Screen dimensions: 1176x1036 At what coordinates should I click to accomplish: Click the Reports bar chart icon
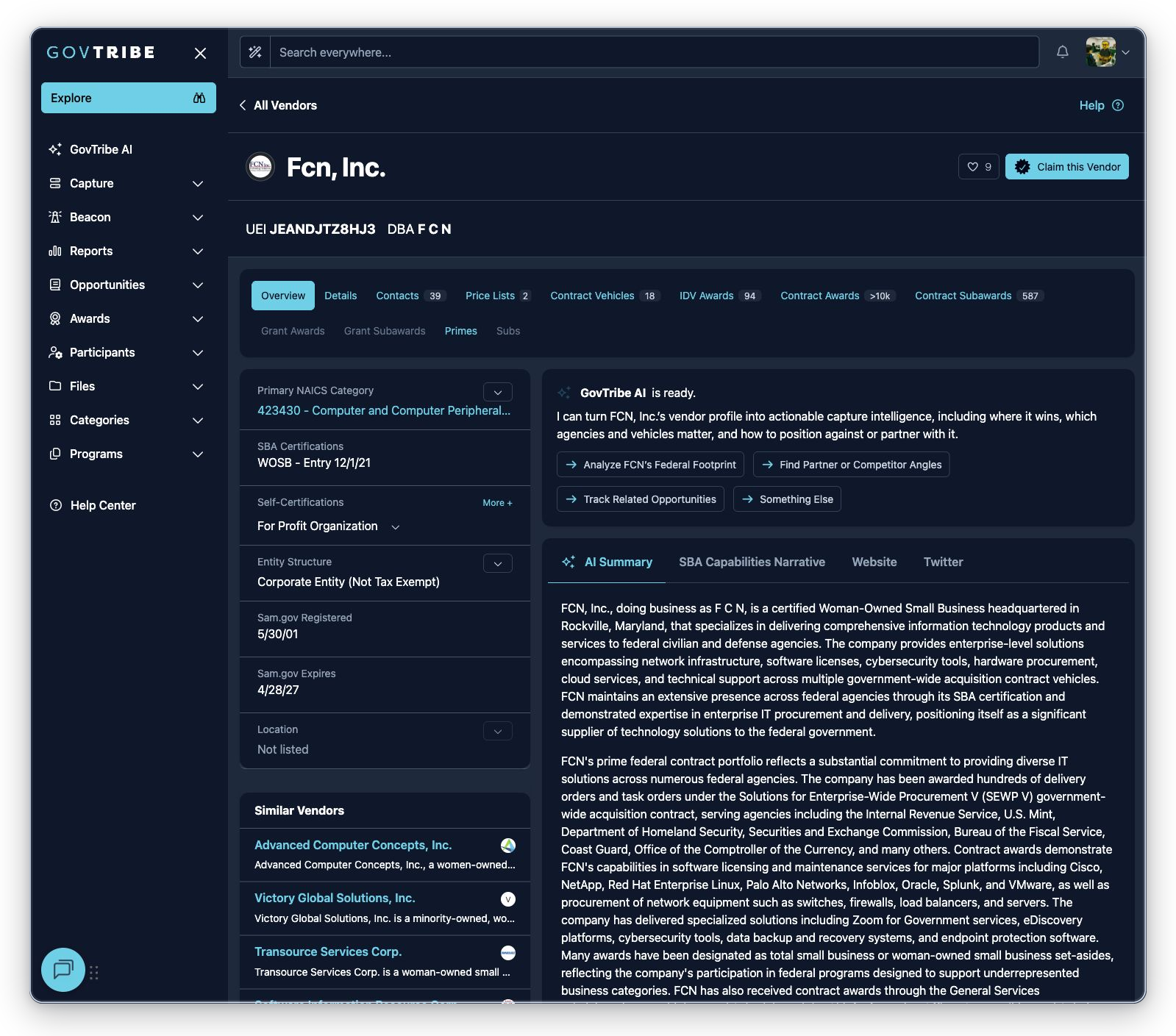(x=55, y=251)
